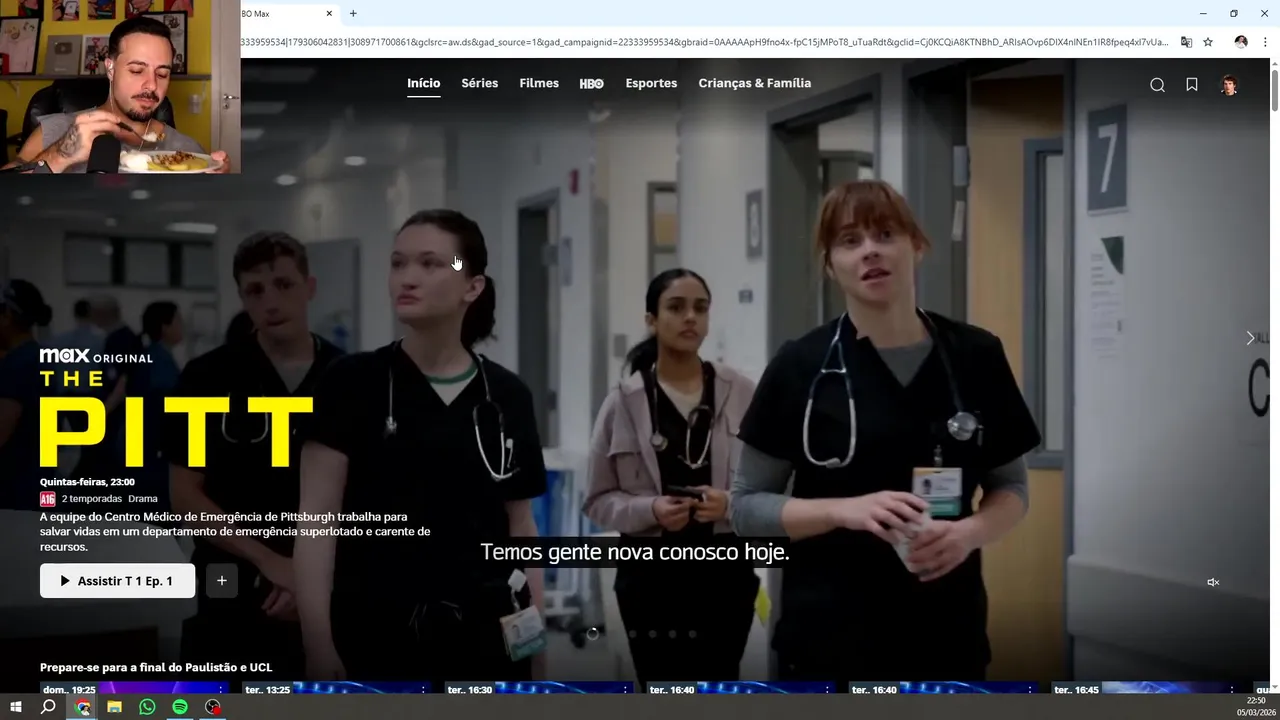Click the A16 age rating badge

pyautogui.click(x=48, y=499)
